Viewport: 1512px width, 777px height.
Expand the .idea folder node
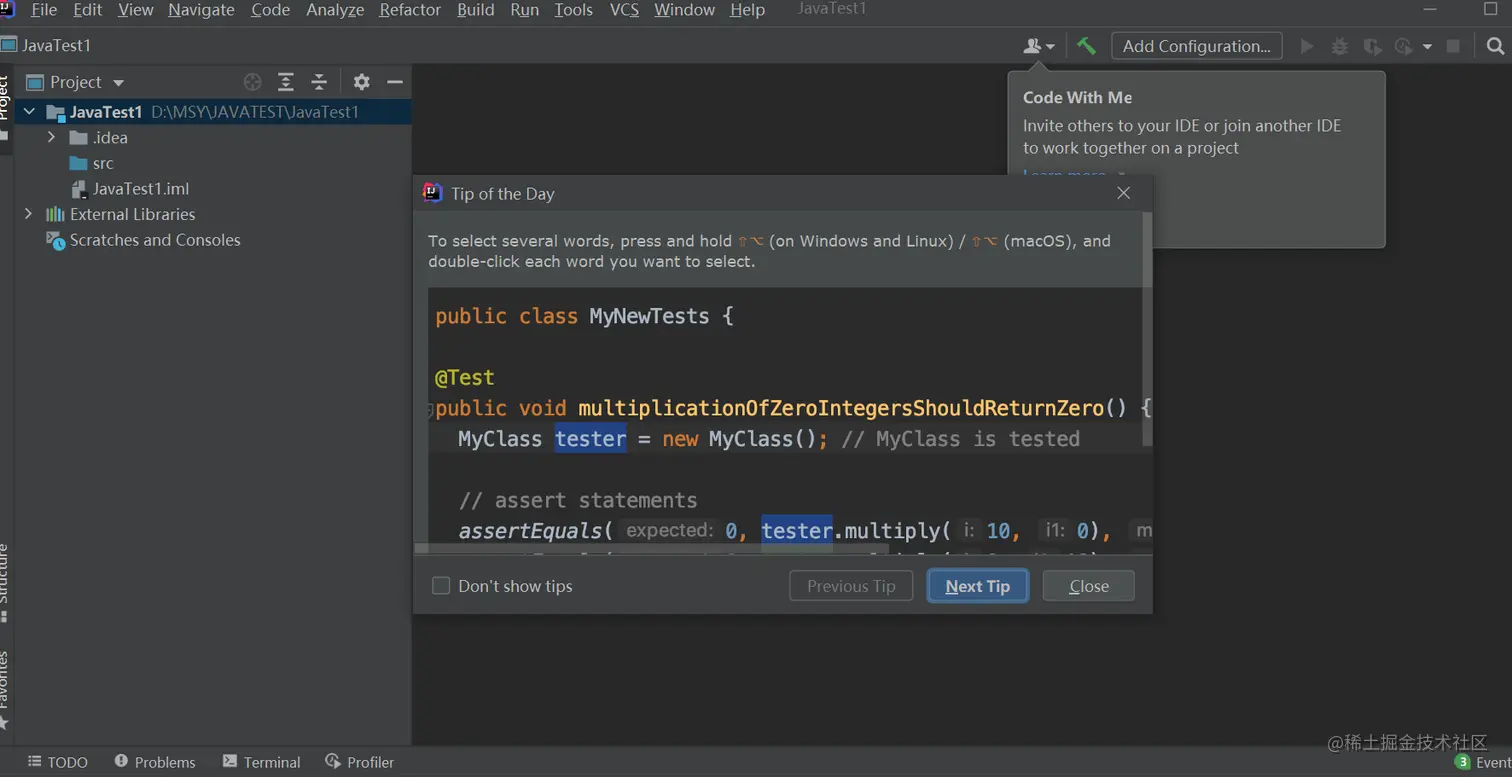tap(51, 137)
